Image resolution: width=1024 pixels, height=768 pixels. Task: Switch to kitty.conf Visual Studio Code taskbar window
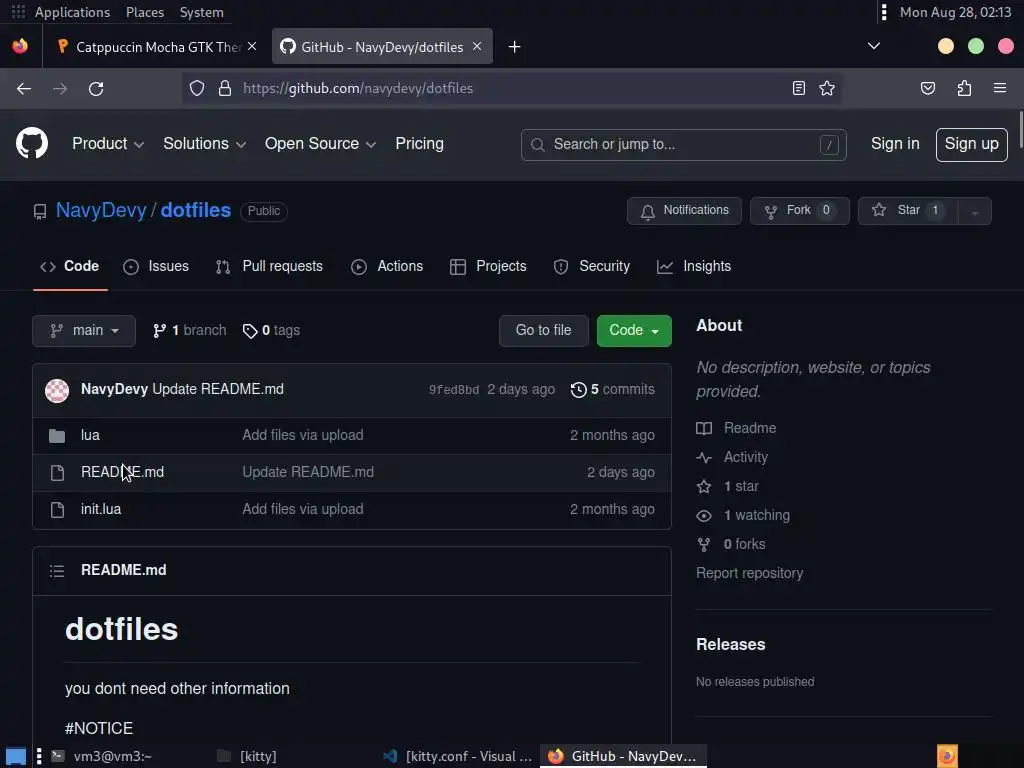pyautogui.click(x=458, y=756)
